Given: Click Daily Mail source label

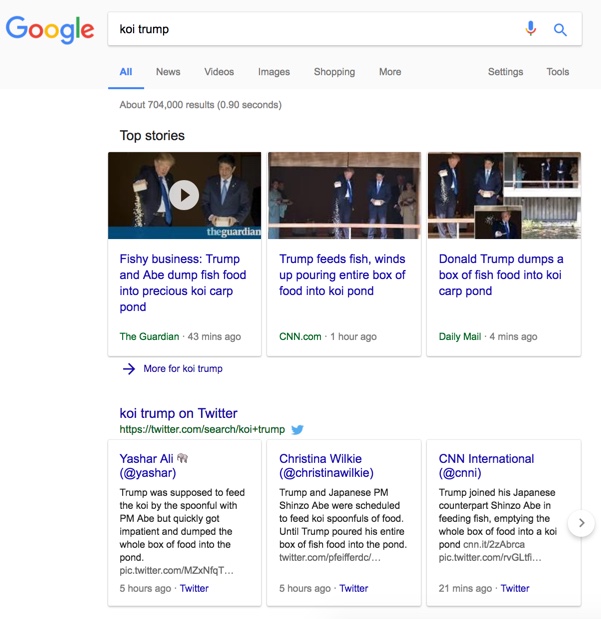Looking at the screenshot, I should pyautogui.click(x=460, y=337).
